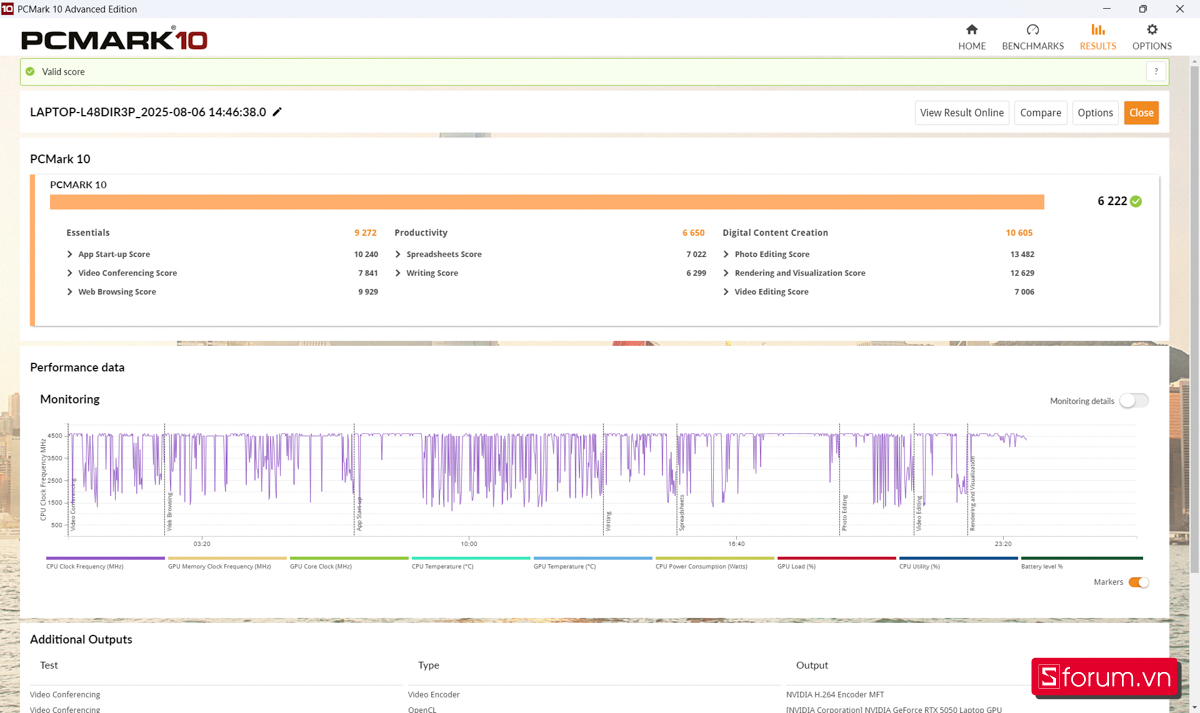Select CPU Power Consumption legend item
The width and height of the screenshot is (1200, 713).
(x=715, y=562)
